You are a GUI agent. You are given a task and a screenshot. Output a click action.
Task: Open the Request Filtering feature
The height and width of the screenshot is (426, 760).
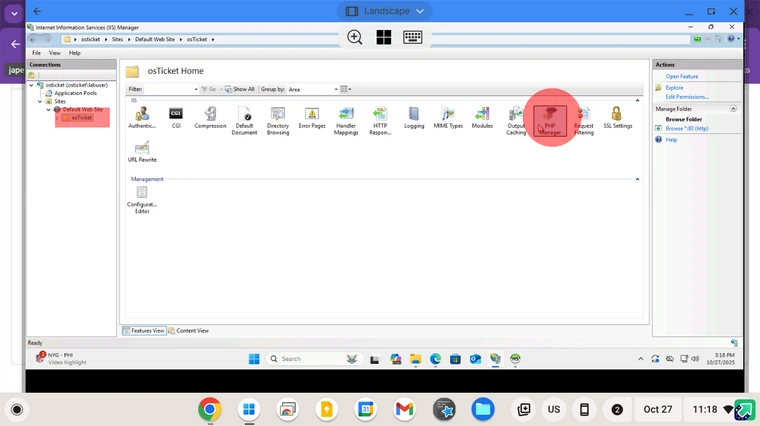point(584,121)
